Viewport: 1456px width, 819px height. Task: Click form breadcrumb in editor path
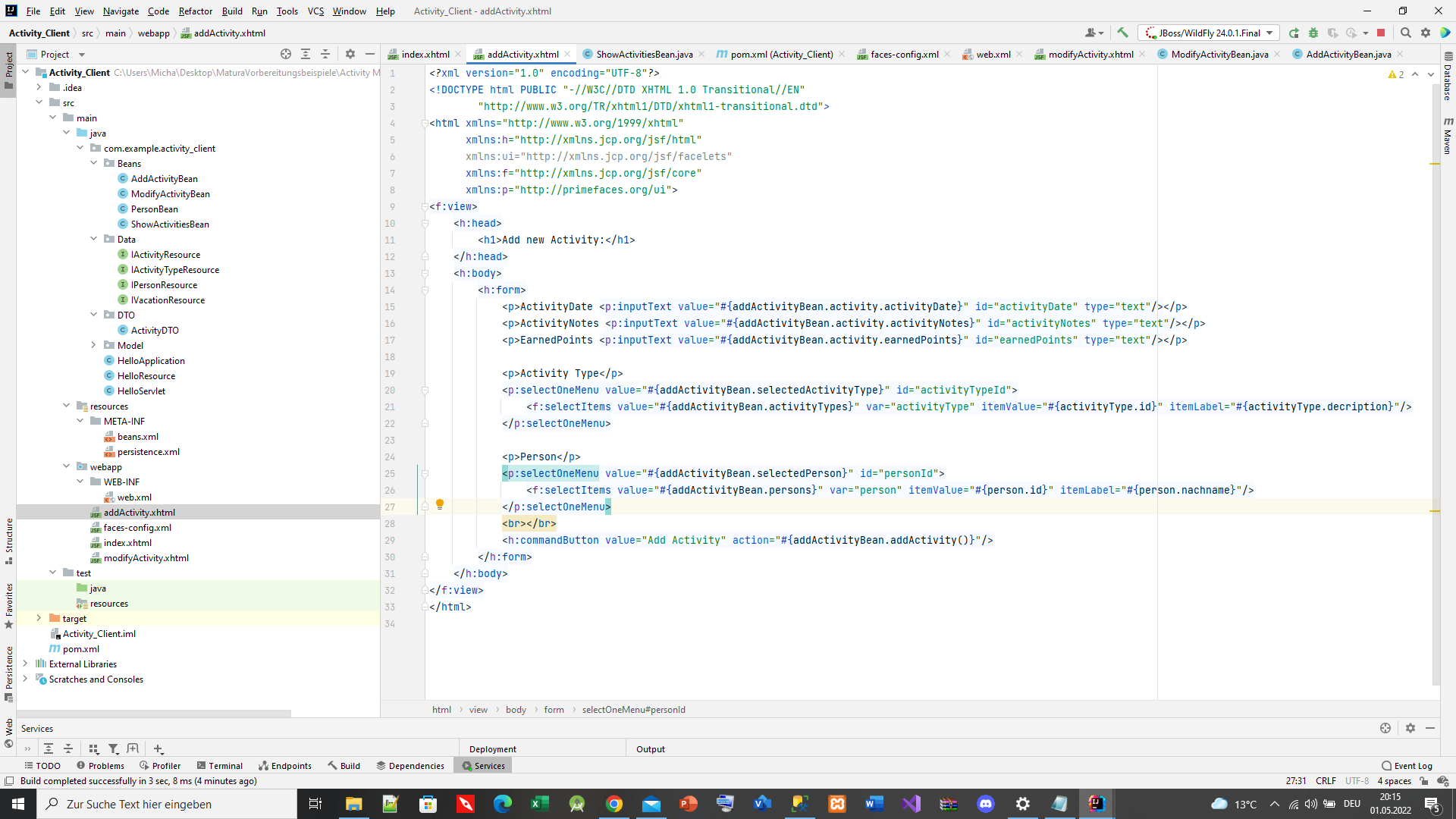(x=554, y=710)
